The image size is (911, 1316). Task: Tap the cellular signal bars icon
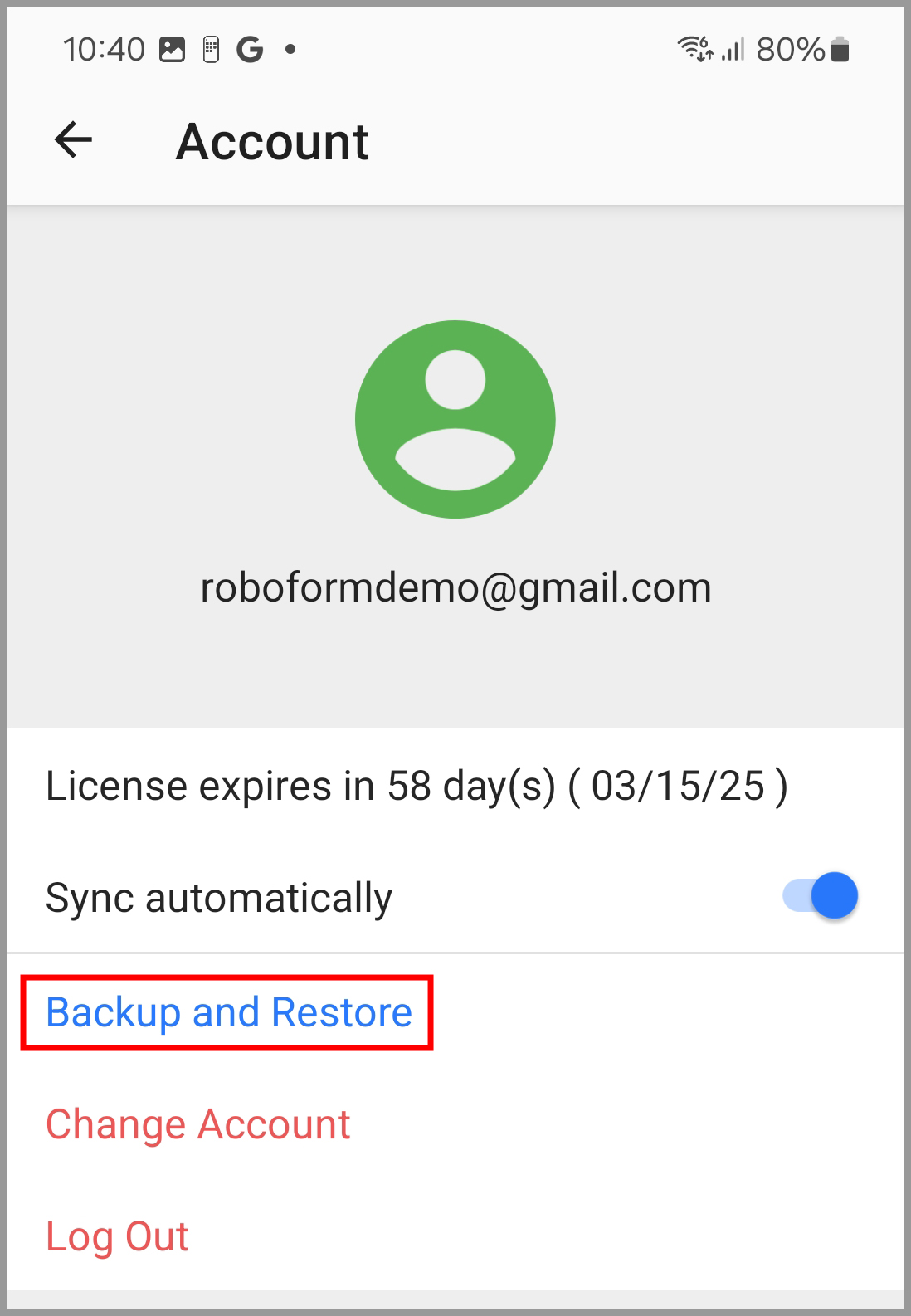click(733, 50)
